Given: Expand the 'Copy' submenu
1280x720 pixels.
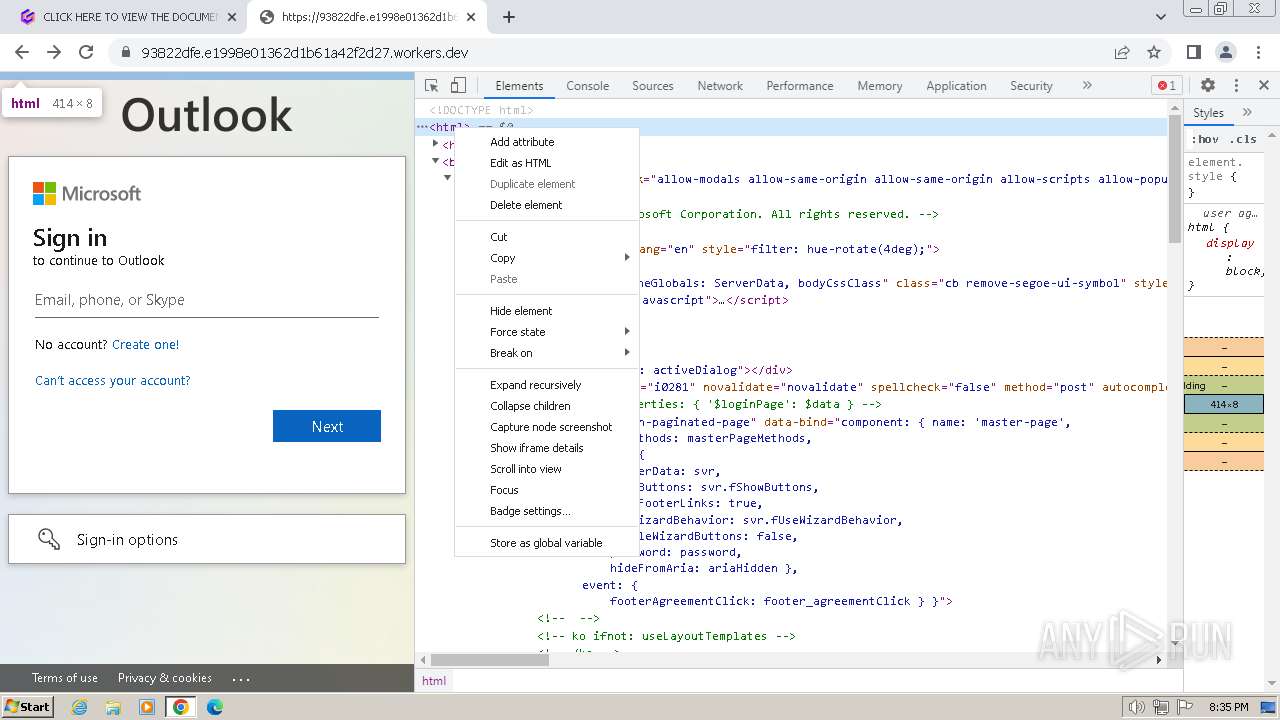Looking at the screenshot, I should [x=547, y=258].
